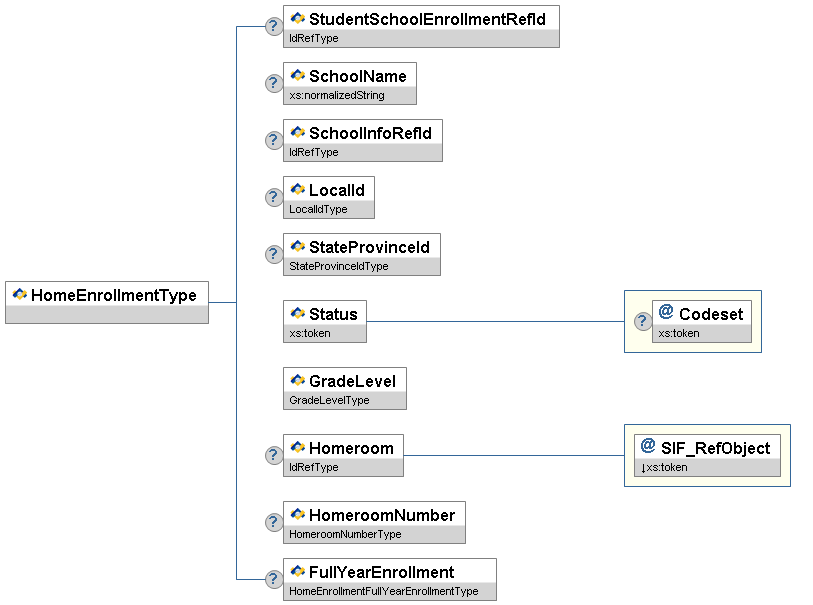Screen dimensions: 813x605
Task: Click the help icon beside SchoolInfoRefId
Action: (273, 141)
